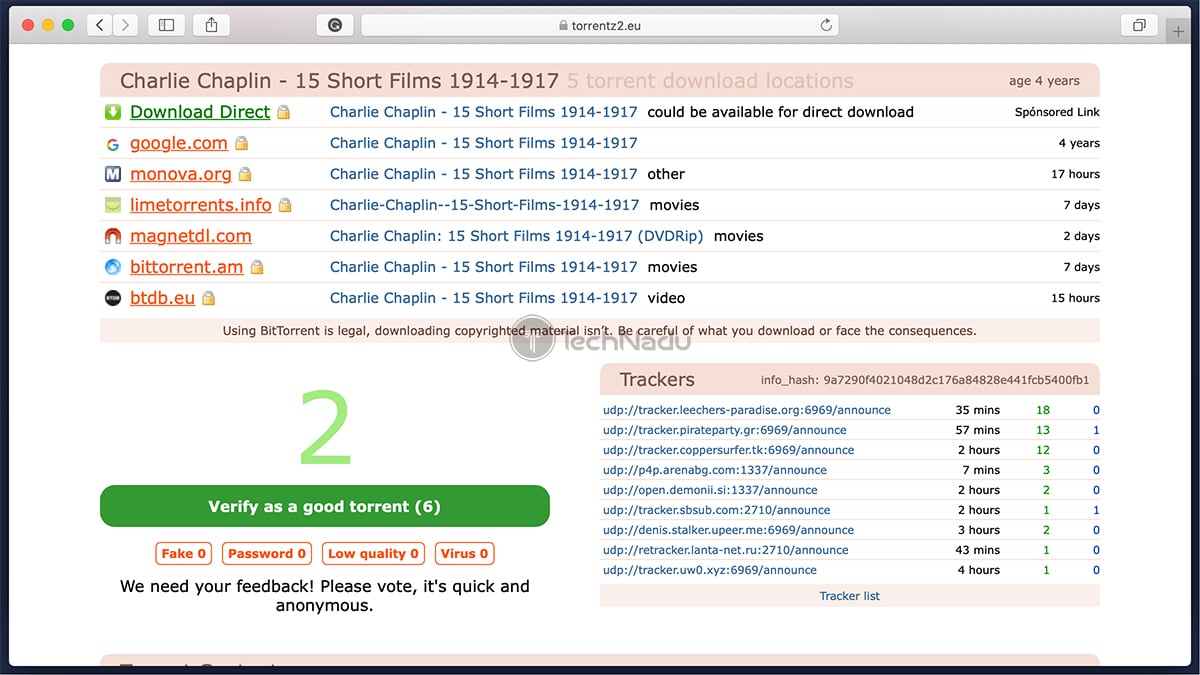Mark torrent as Password protected

point(267,553)
